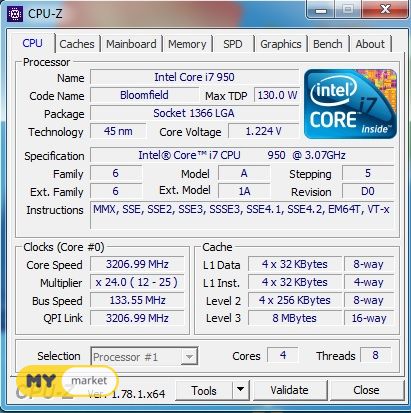The width and height of the screenshot is (411, 413).
Task: Open the Mainboard tab
Action: tap(131, 44)
